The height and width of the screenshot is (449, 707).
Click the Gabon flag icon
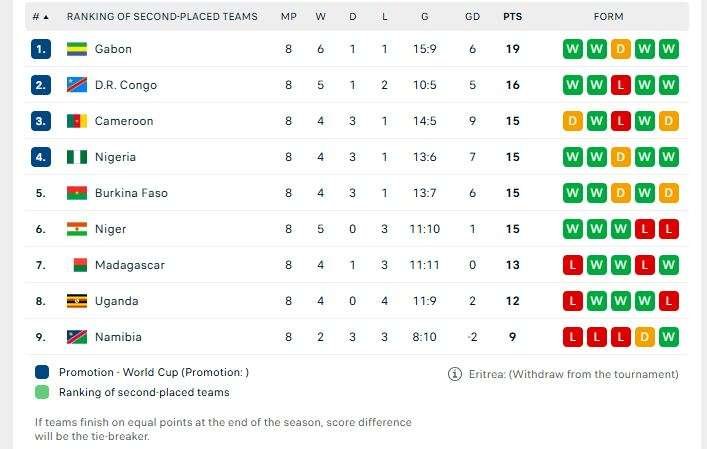click(76, 49)
